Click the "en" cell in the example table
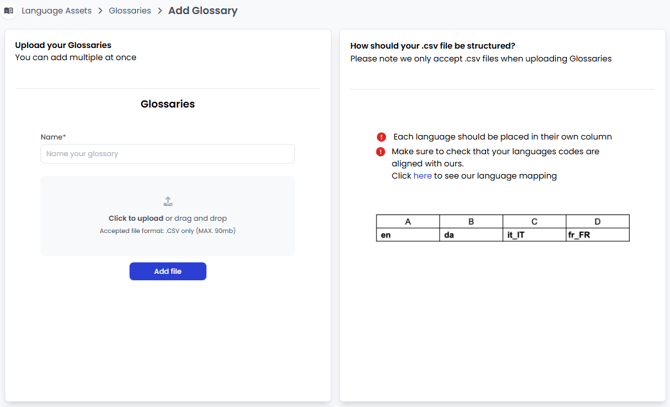670x407 pixels. coord(408,235)
